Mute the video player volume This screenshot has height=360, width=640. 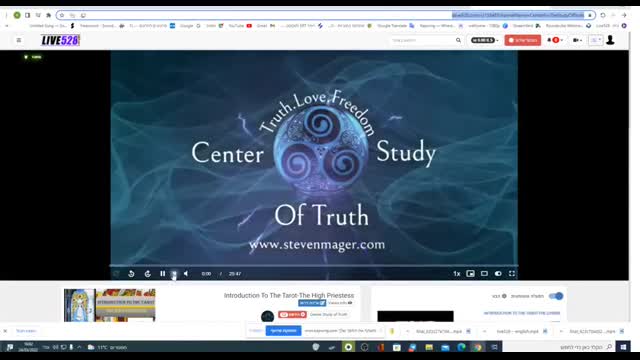pyautogui.click(x=186, y=273)
